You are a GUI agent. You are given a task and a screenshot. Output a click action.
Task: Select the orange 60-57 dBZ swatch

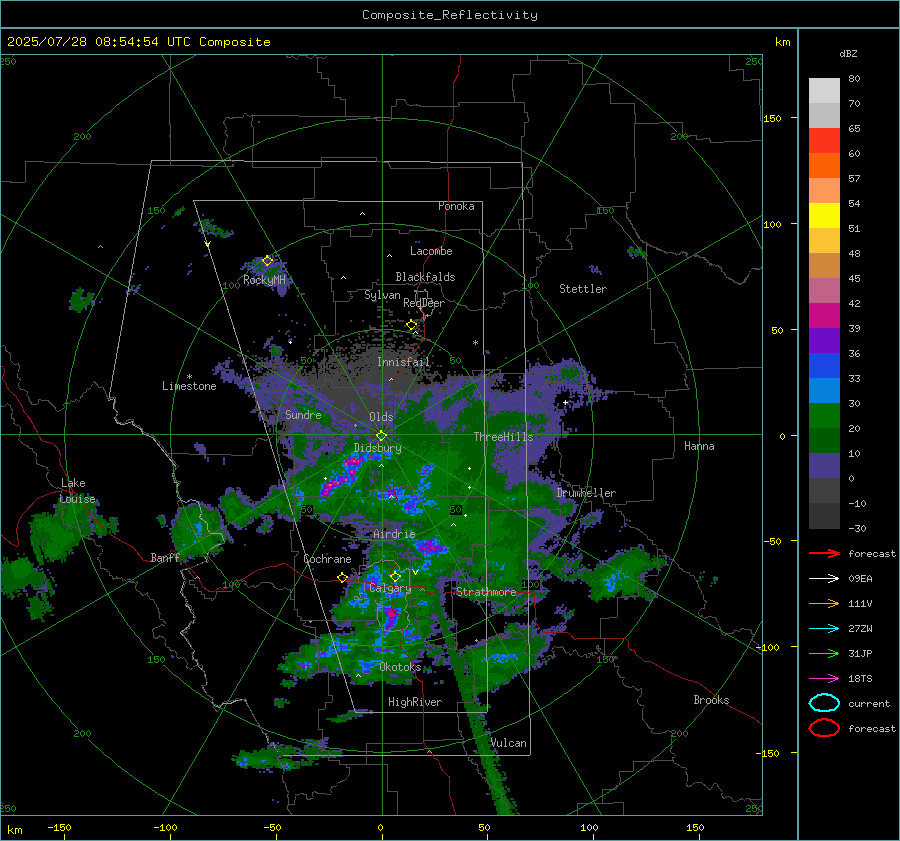click(824, 166)
